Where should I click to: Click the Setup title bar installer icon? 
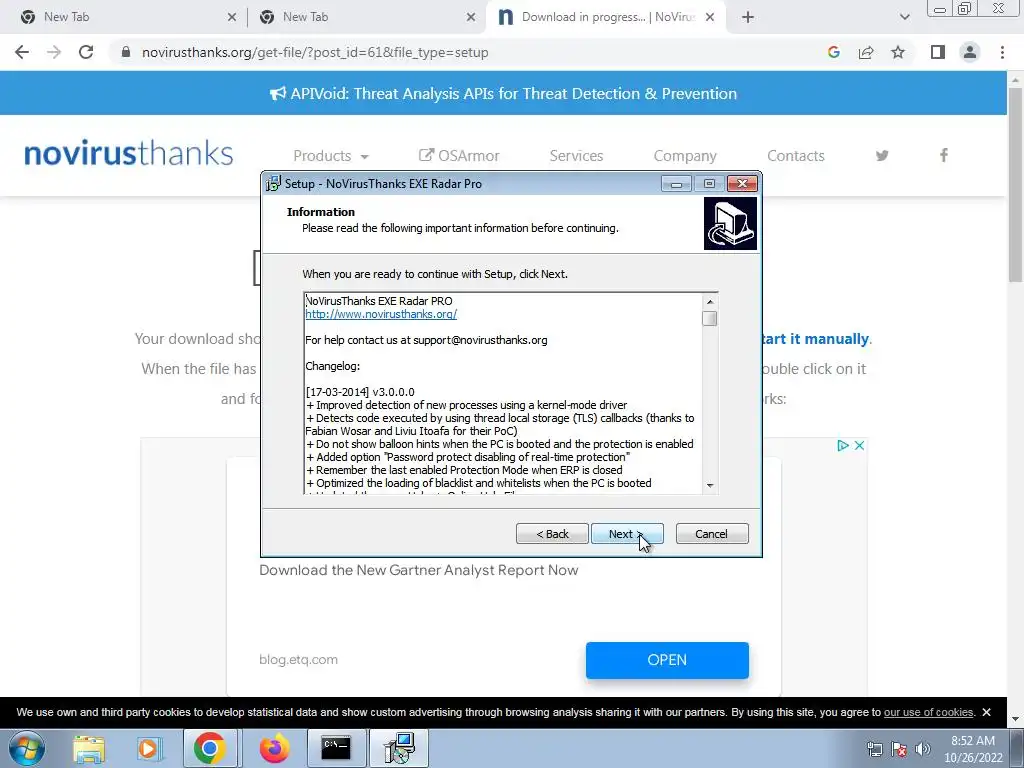tap(274, 184)
